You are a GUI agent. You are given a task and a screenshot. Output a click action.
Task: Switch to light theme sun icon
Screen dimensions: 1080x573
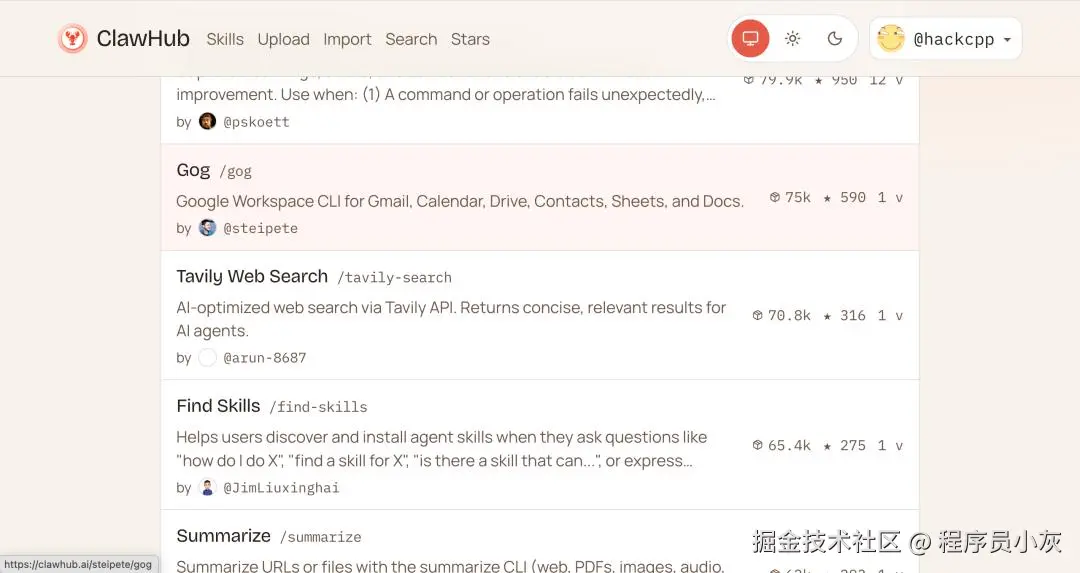click(x=793, y=39)
